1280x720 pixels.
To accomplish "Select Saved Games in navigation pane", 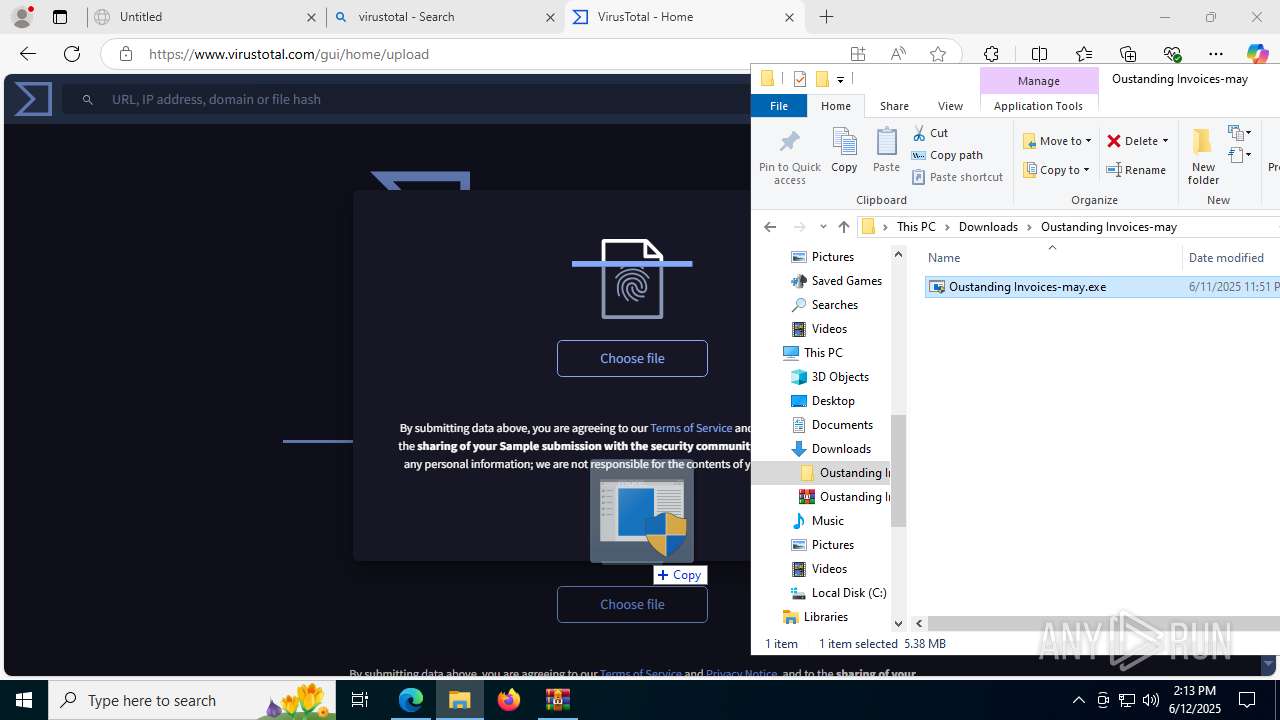I will [846, 281].
